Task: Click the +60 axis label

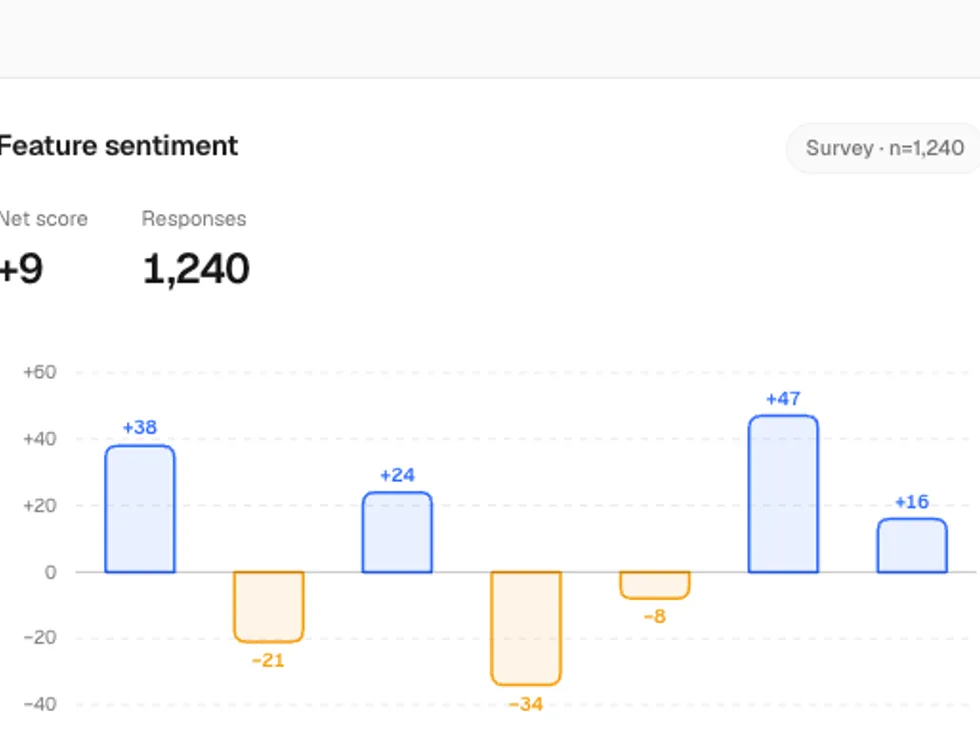Action: click(x=40, y=372)
